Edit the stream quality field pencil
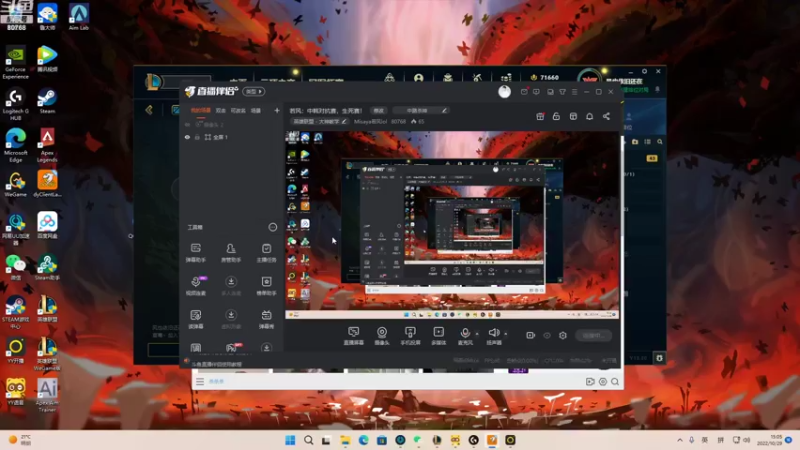 pyautogui.click(x=444, y=110)
